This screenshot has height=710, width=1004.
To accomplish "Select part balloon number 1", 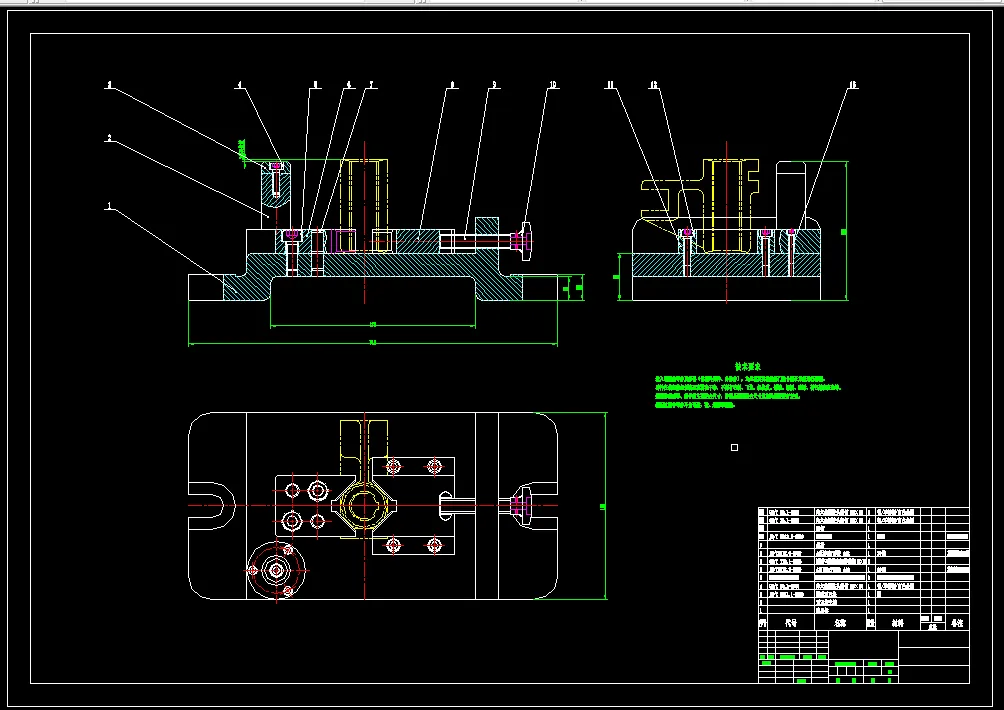I will click(109, 206).
